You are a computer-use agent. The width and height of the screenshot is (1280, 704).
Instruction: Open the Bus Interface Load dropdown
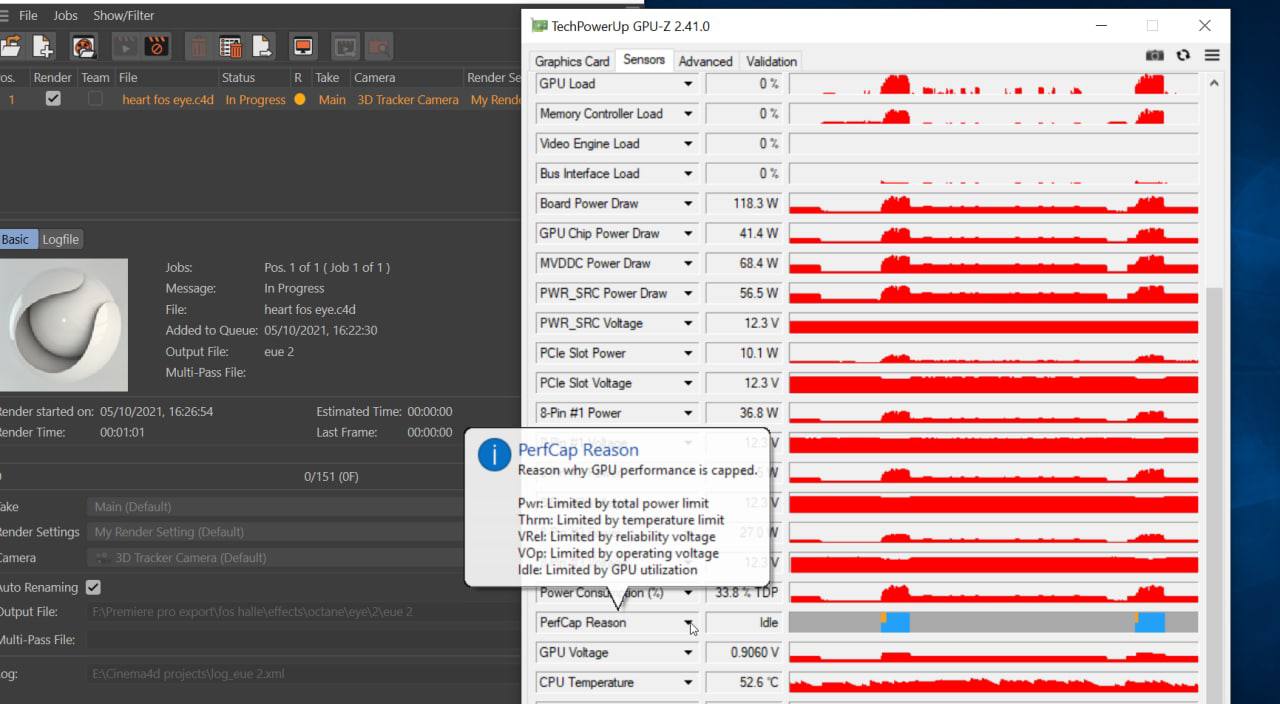tap(688, 174)
